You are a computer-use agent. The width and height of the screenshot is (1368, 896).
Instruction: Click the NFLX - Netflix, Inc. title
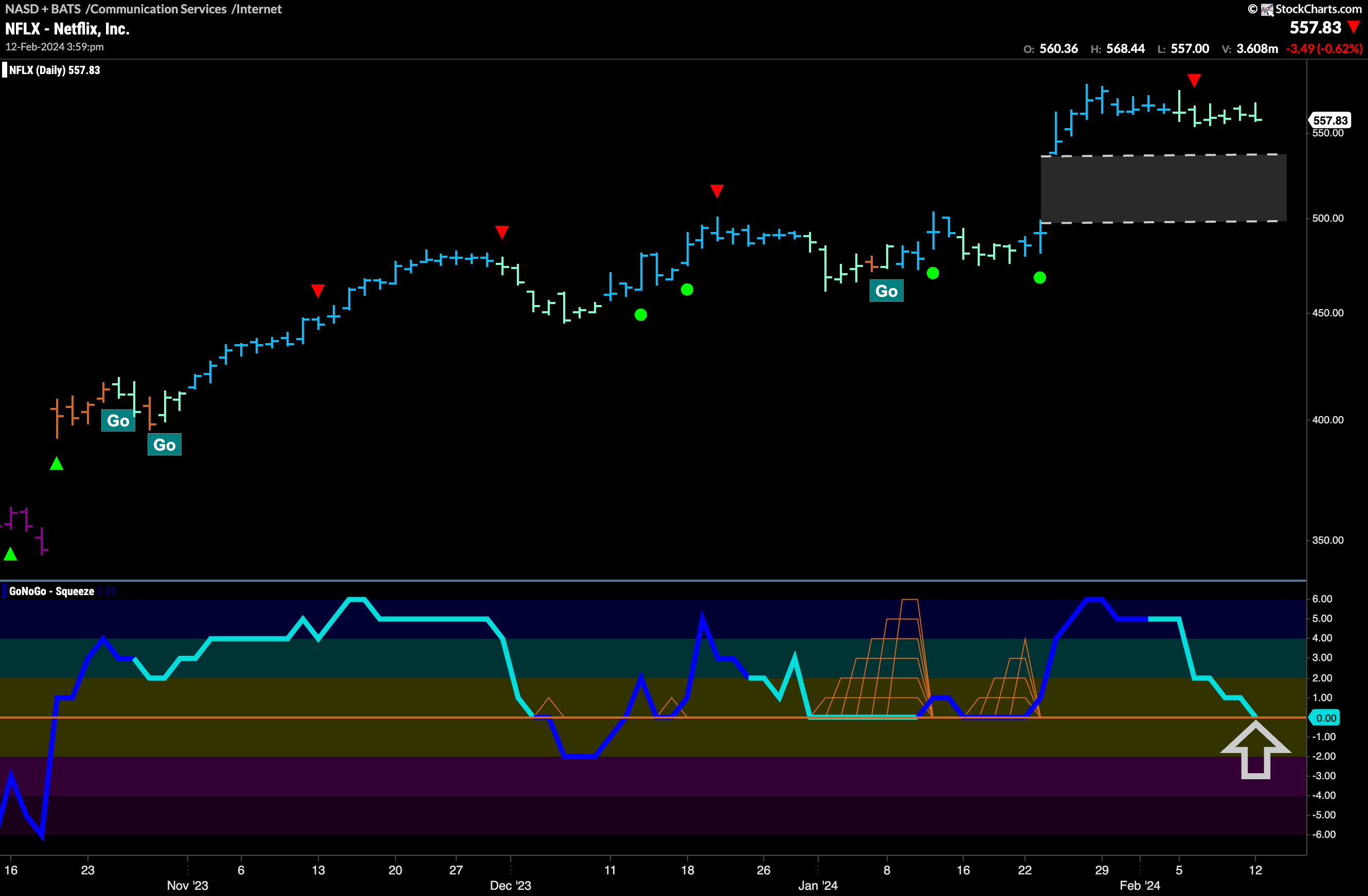click(67, 29)
